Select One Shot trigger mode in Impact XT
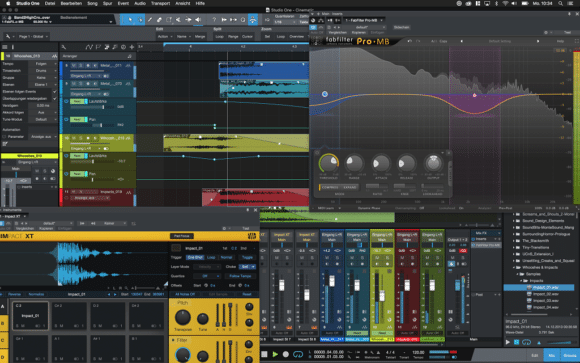 (195, 257)
